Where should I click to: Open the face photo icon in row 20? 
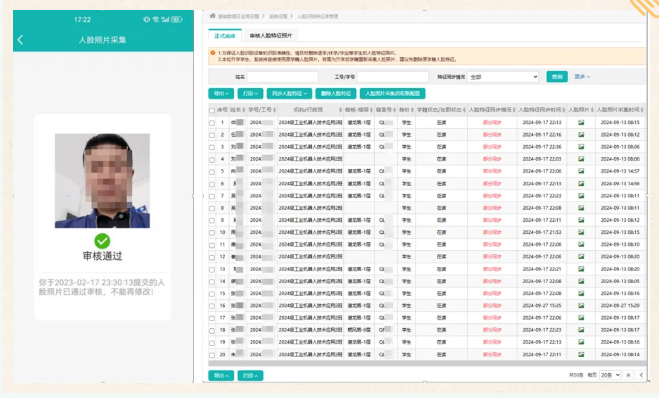click(581, 354)
